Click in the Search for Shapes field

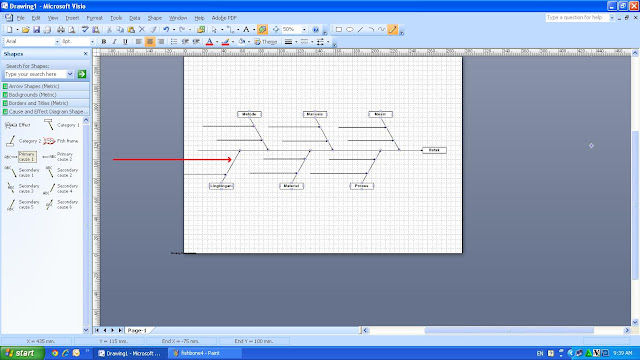[35, 74]
